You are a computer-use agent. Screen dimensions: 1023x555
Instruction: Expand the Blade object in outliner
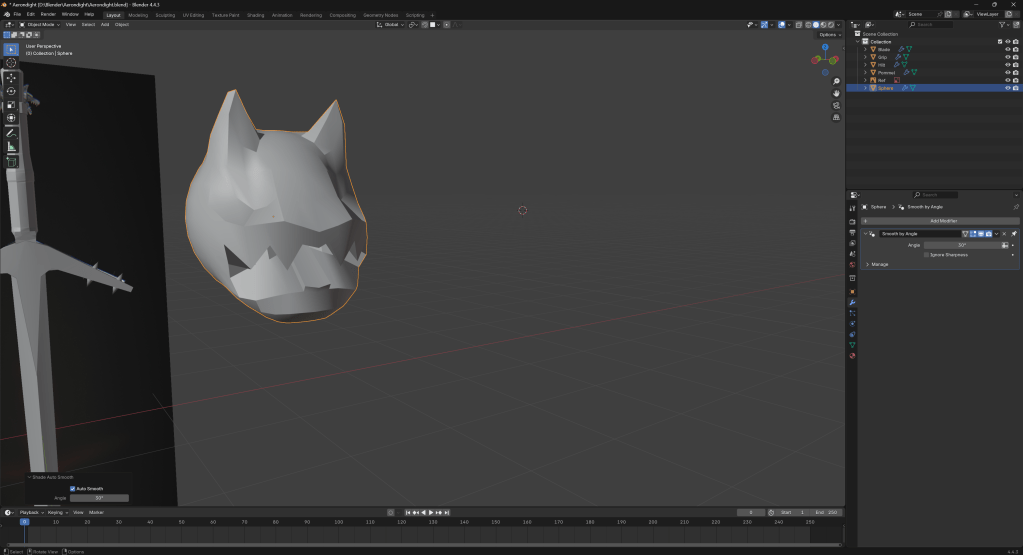tap(865, 49)
